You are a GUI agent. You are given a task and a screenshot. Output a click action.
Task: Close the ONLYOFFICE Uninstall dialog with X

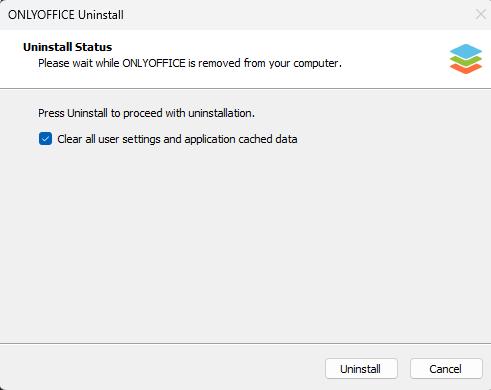coord(481,14)
